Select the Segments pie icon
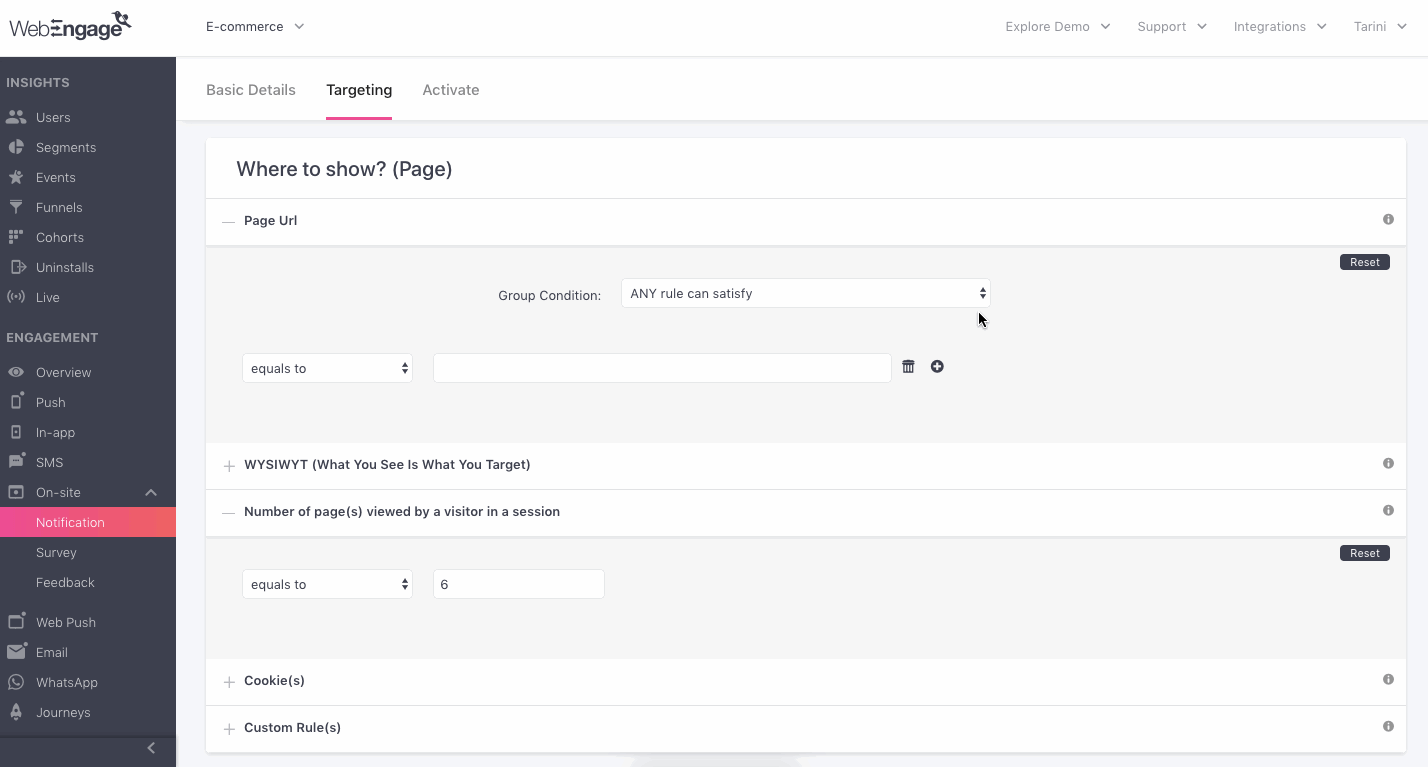Image resolution: width=1428 pixels, height=767 pixels. pyautogui.click(x=15, y=147)
